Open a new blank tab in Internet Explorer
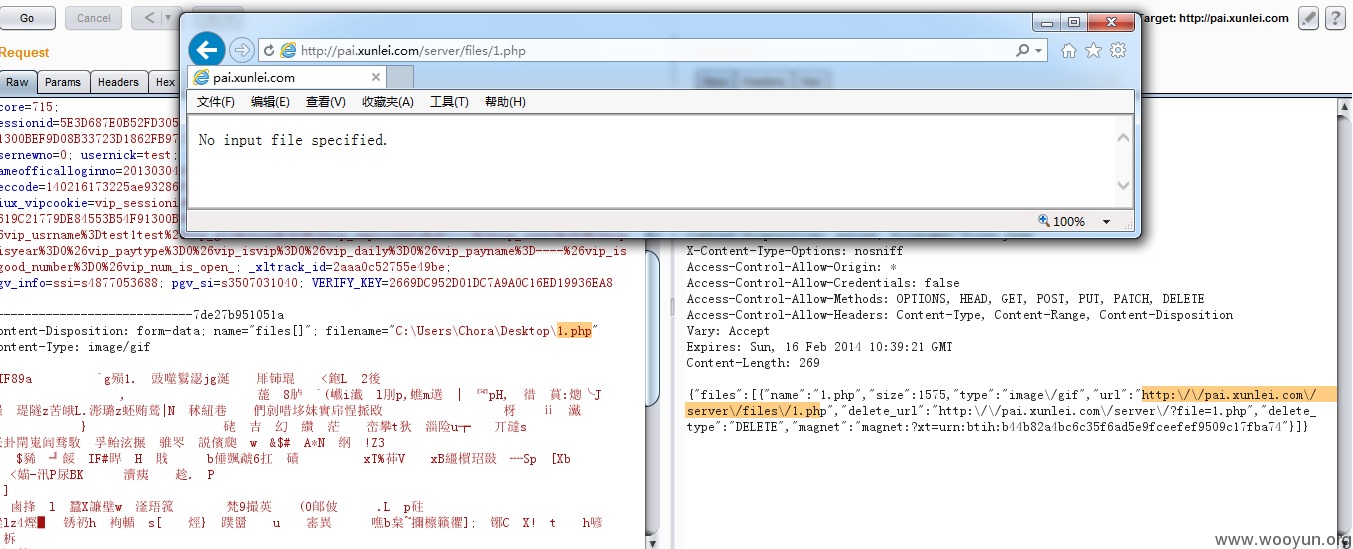 400,77
